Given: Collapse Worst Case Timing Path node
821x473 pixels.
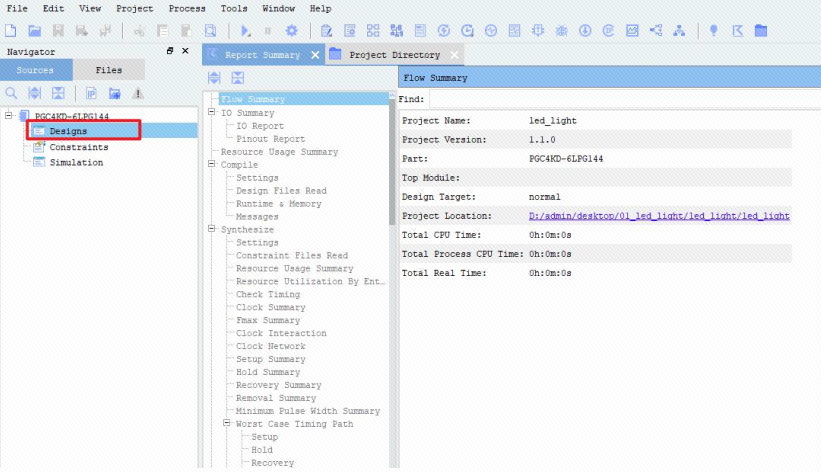Looking at the screenshot, I should 227,423.
